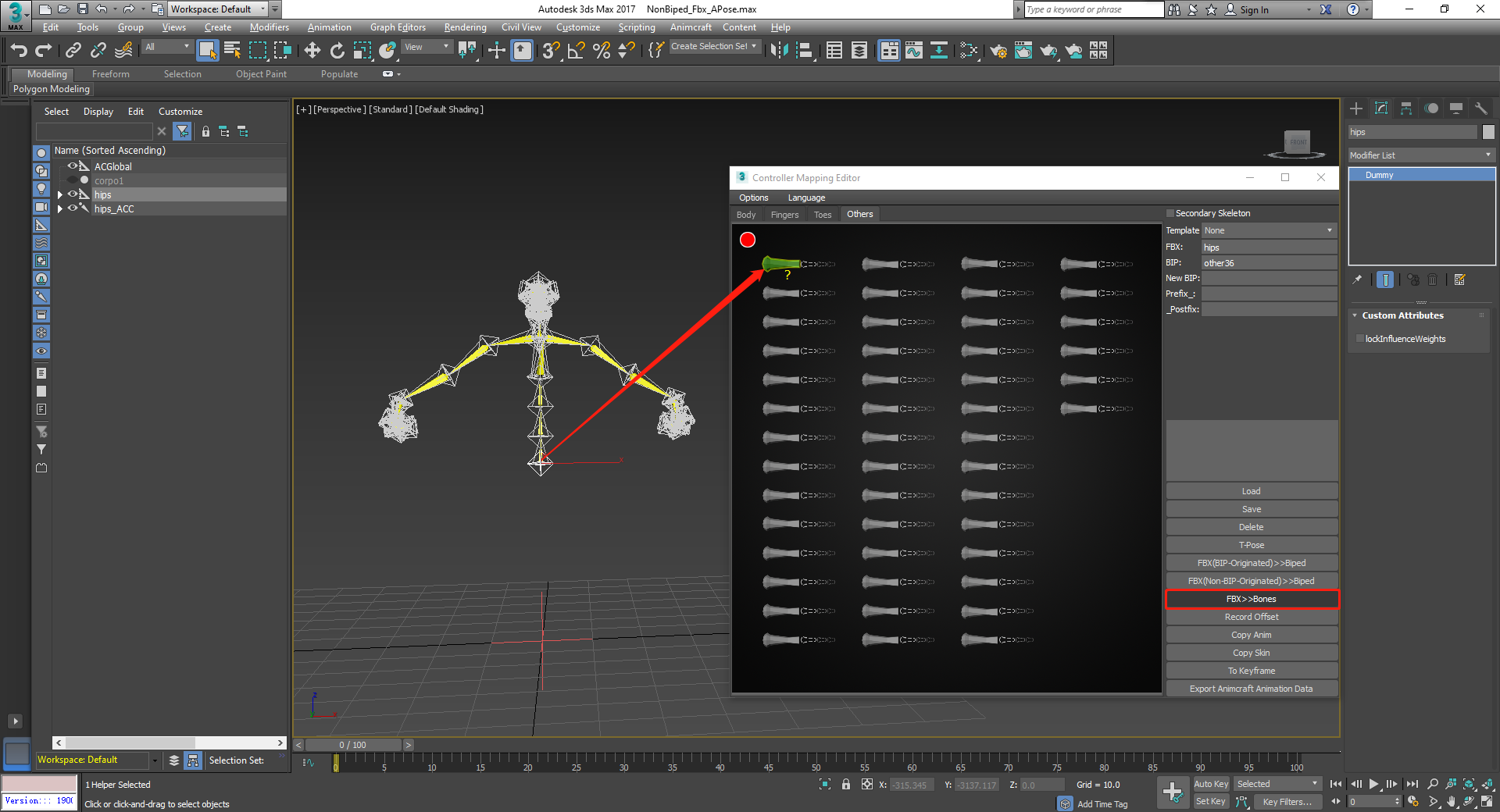1500x812 pixels.
Task: Enable Secondary Skeleton checkbox
Action: 1170,213
